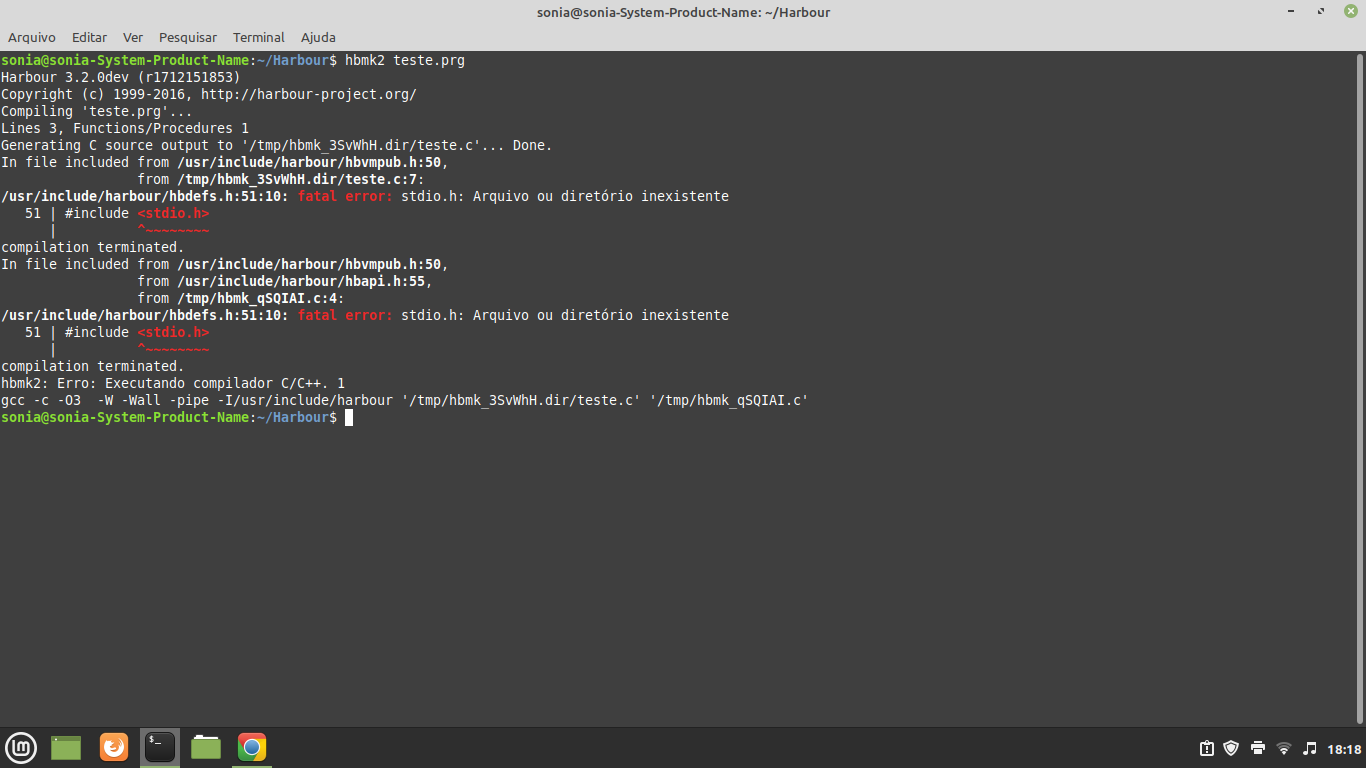Click the line "Compiling 'teste.prg'..."
1366x768 pixels.
[97, 111]
